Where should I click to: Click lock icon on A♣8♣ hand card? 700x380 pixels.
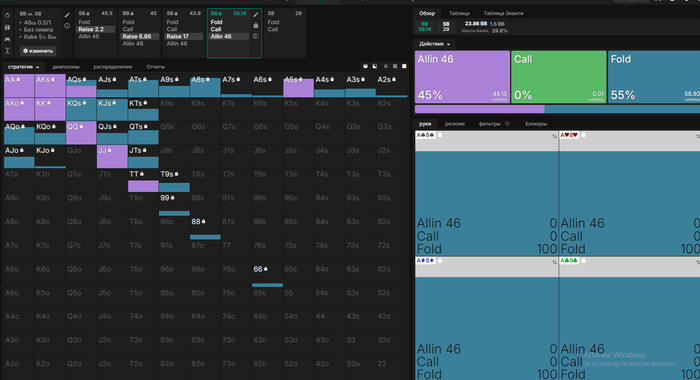click(x=583, y=261)
